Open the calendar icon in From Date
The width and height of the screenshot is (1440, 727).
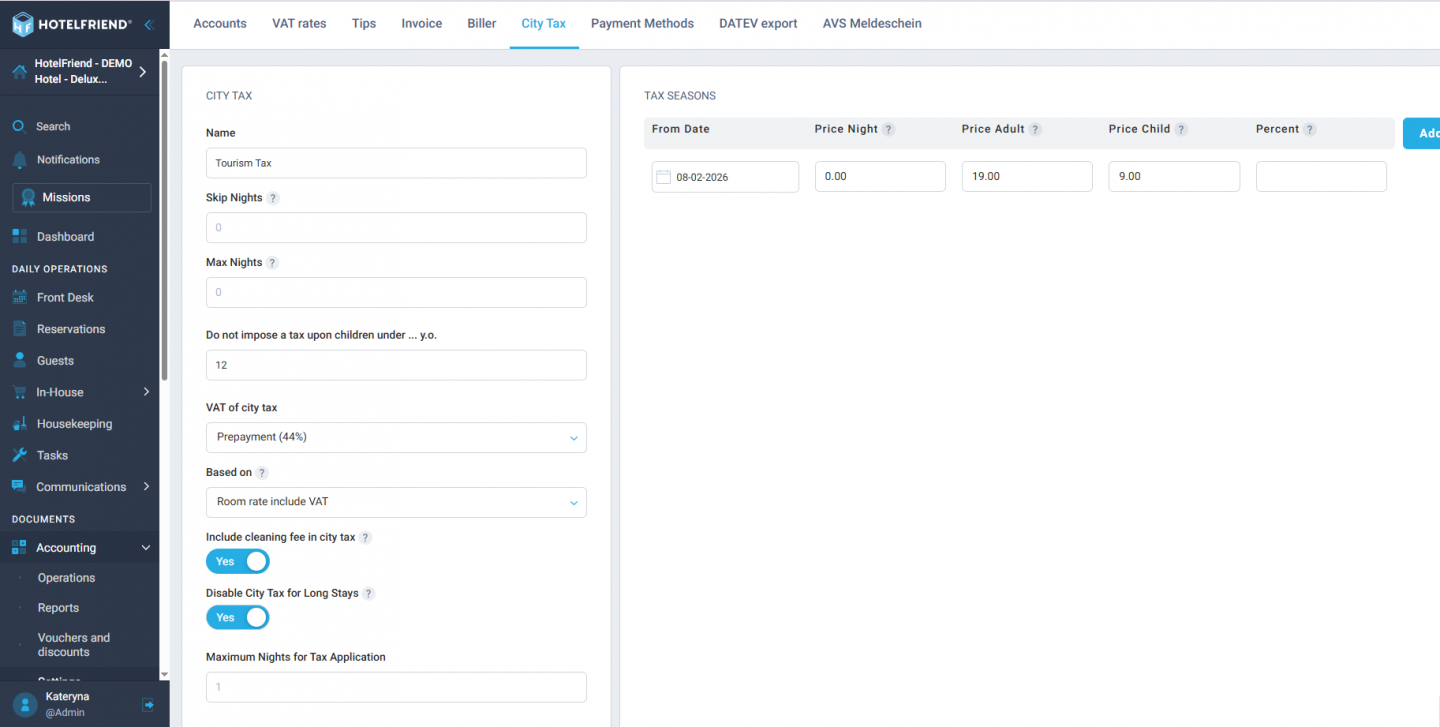click(663, 177)
